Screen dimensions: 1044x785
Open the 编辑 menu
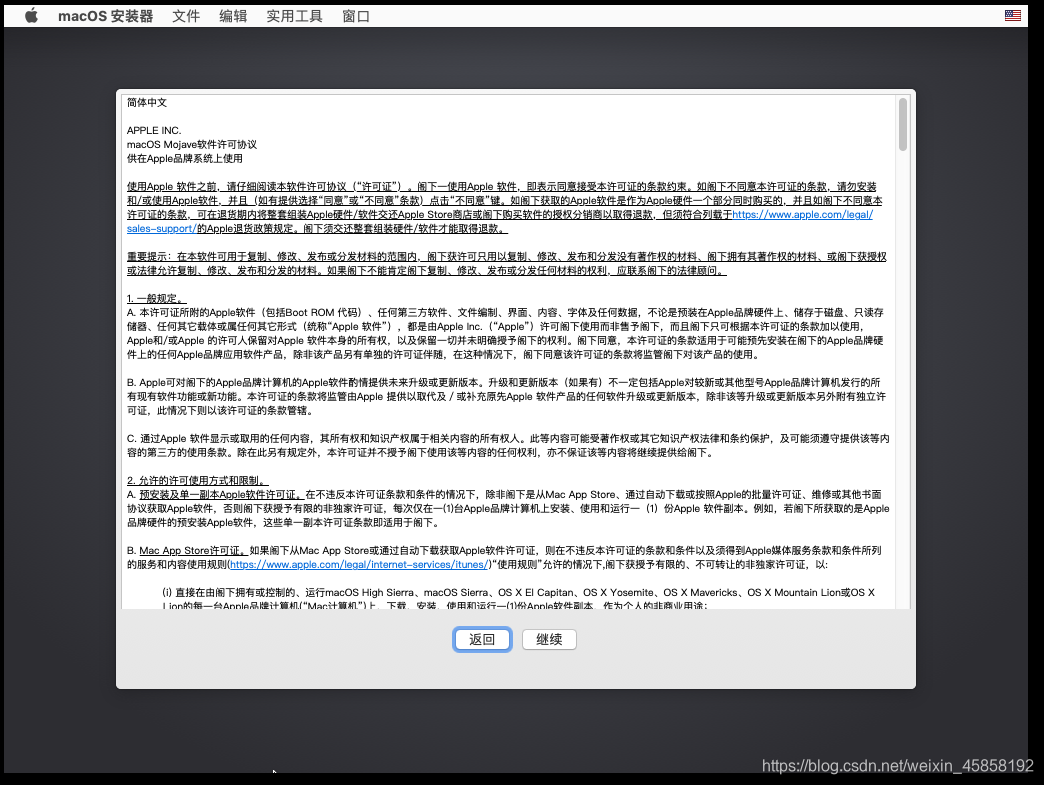233,16
